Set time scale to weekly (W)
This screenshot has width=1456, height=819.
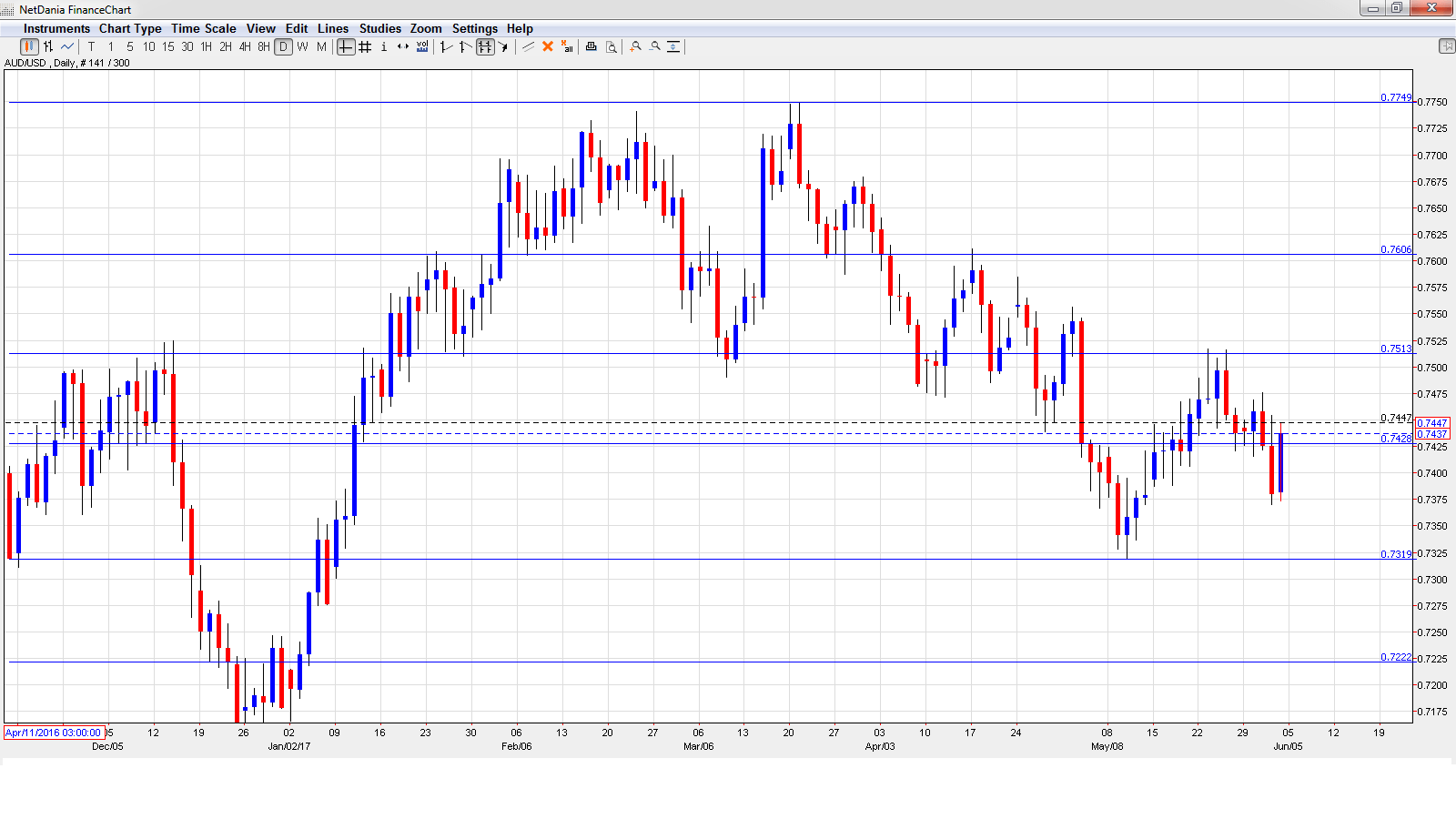(302, 46)
